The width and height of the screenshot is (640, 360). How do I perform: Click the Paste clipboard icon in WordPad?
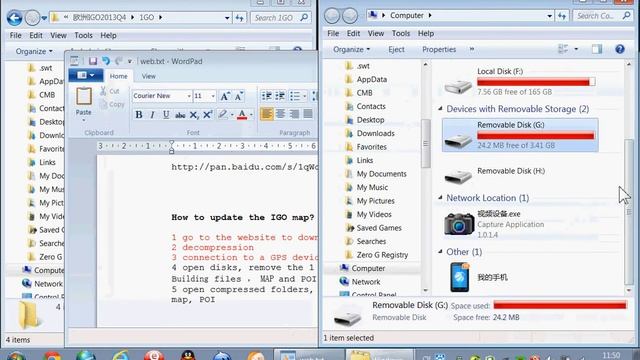tap(84, 97)
